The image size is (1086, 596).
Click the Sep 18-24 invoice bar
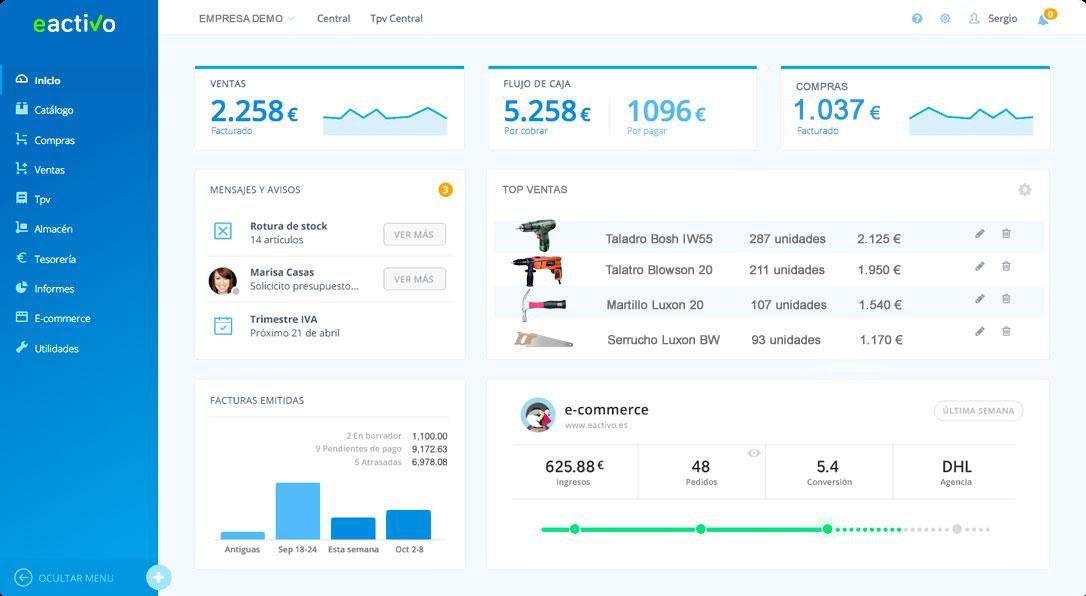tap(298, 511)
